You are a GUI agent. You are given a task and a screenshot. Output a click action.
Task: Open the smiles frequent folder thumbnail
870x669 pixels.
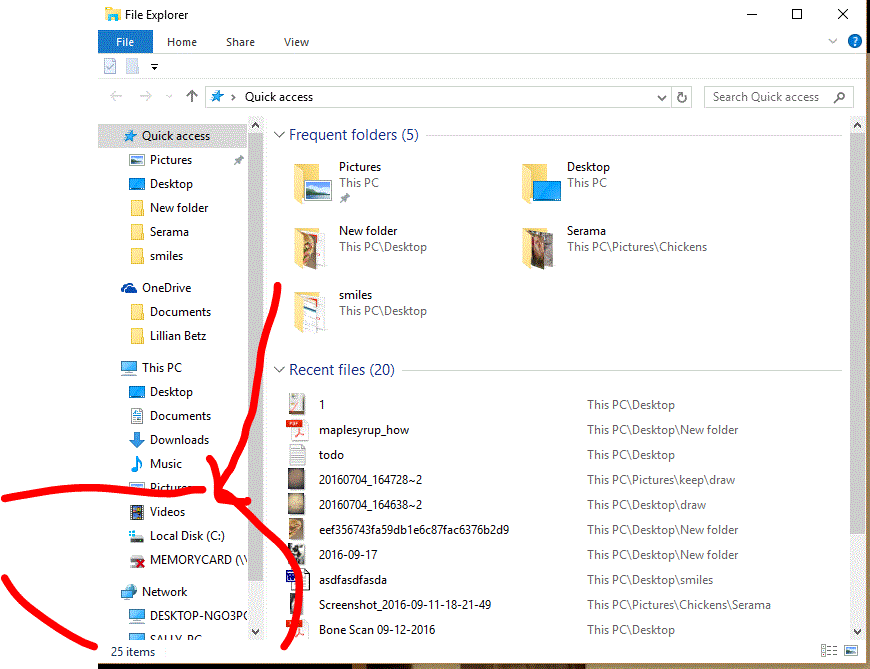[x=311, y=312]
